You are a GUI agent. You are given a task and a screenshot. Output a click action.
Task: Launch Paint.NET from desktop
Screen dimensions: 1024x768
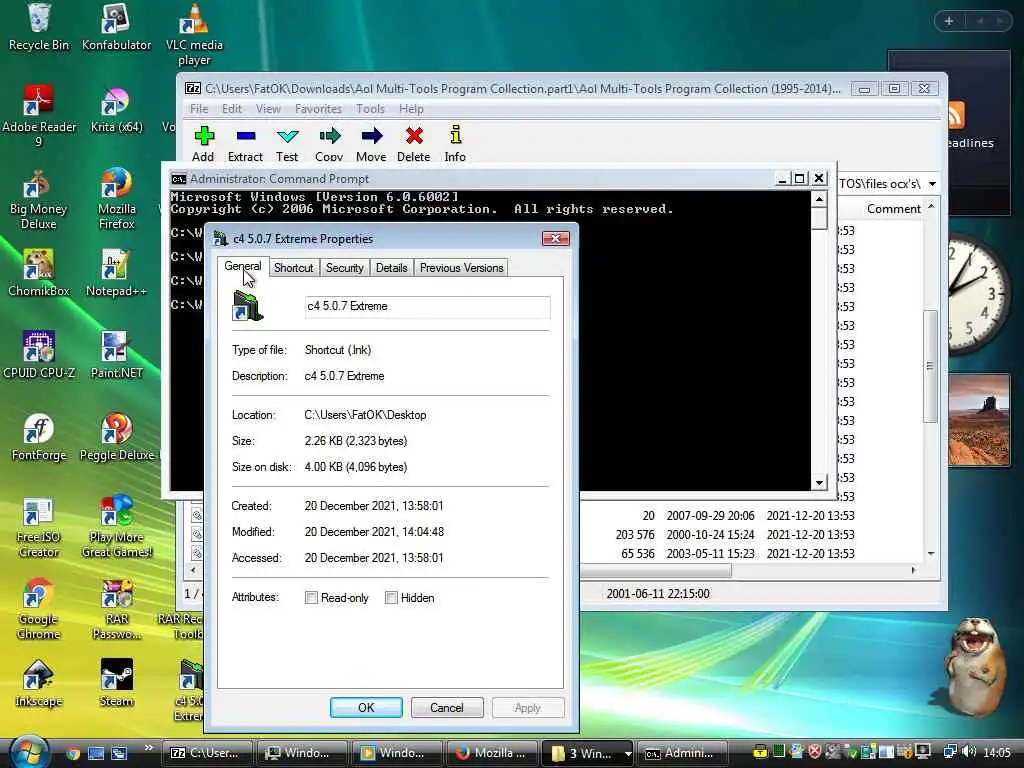[116, 355]
